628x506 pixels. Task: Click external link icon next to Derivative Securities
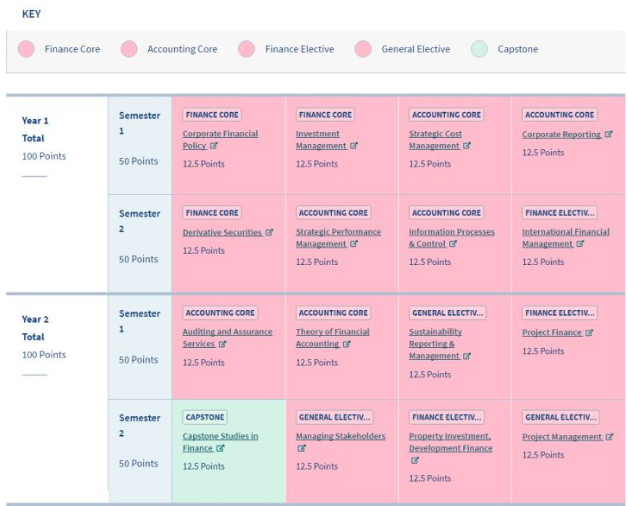pyautogui.click(x=269, y=232)
